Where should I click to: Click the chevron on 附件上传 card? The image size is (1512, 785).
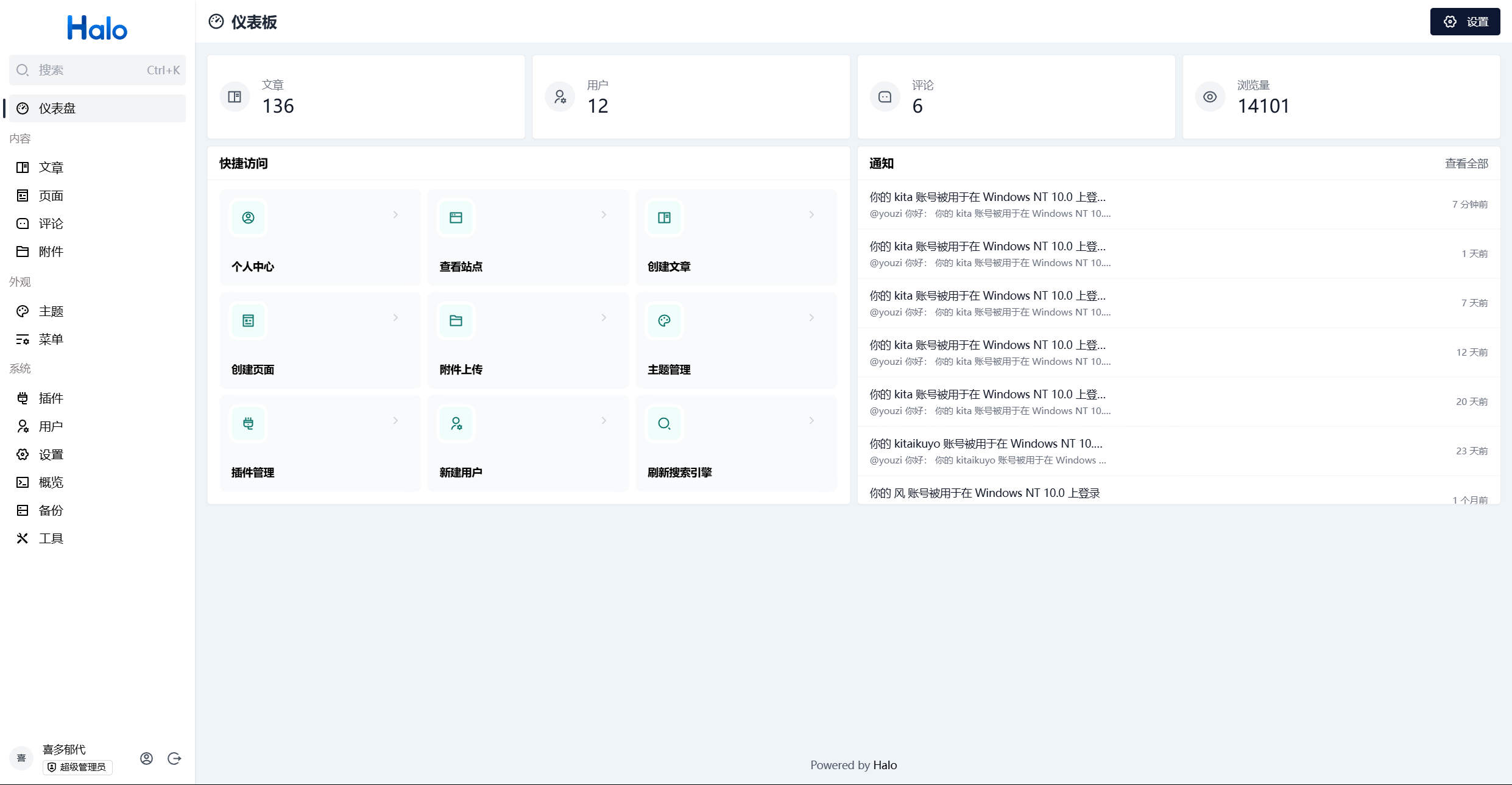pyautogui.click(x=604, y=317)
